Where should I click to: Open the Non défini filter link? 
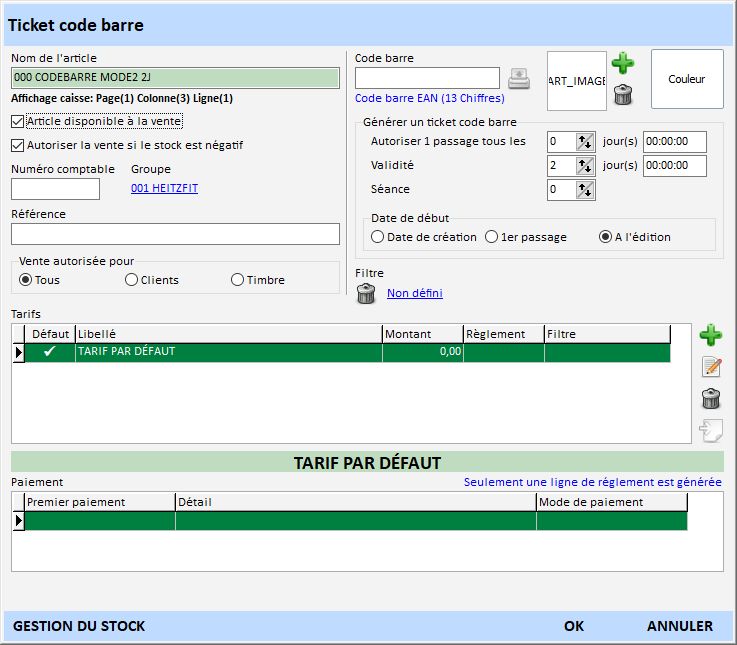415,293
